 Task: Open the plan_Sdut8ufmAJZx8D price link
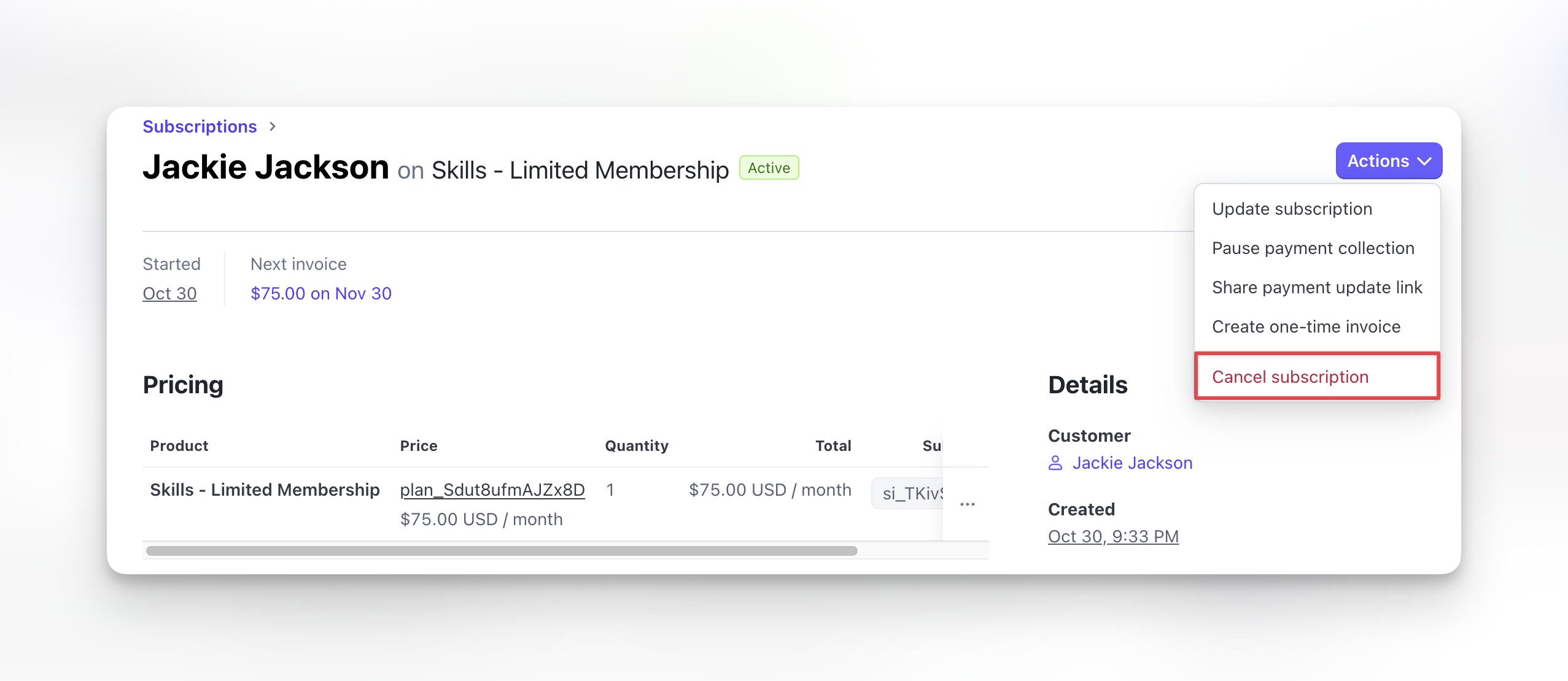(492, 490)
